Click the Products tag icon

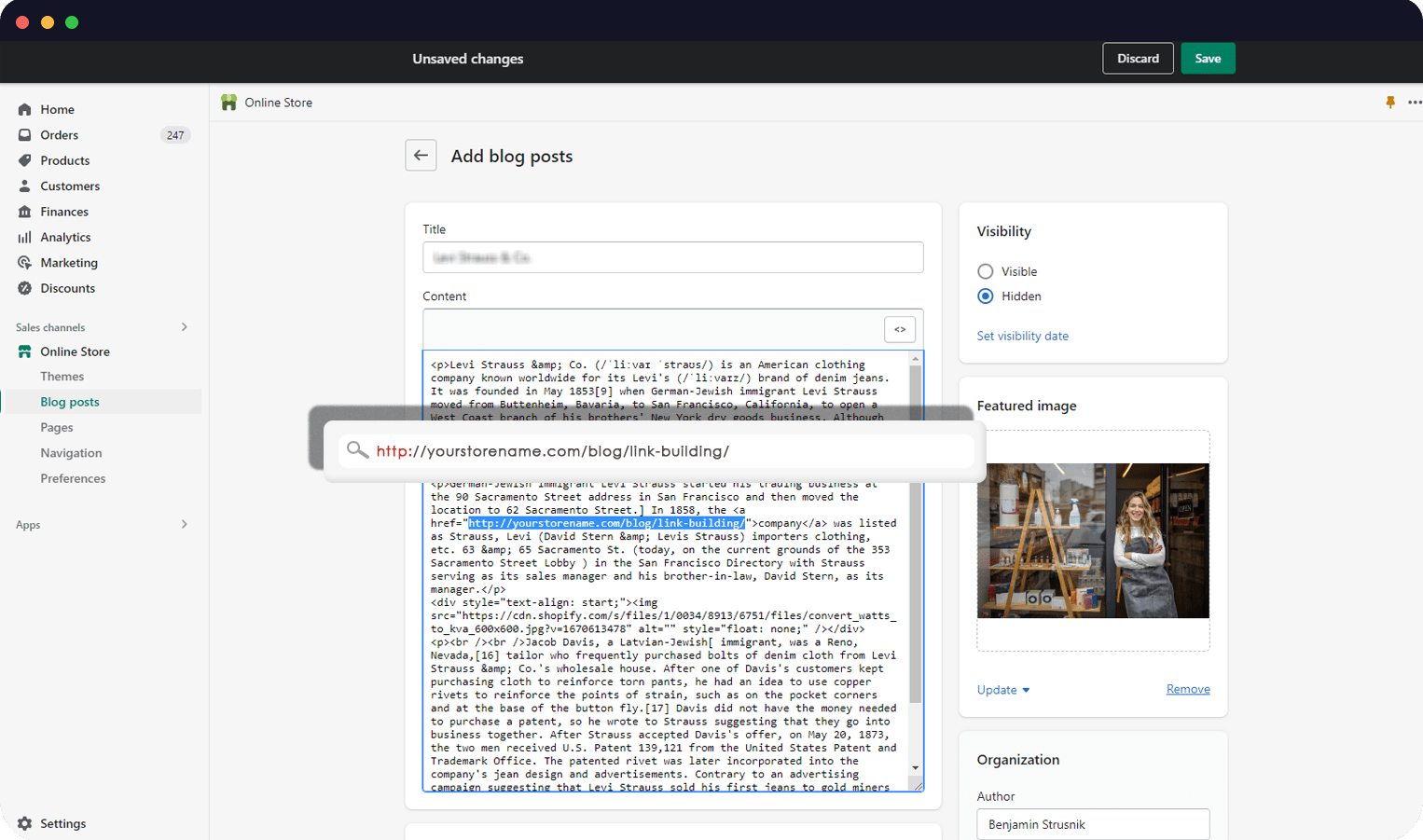point(25,160)
